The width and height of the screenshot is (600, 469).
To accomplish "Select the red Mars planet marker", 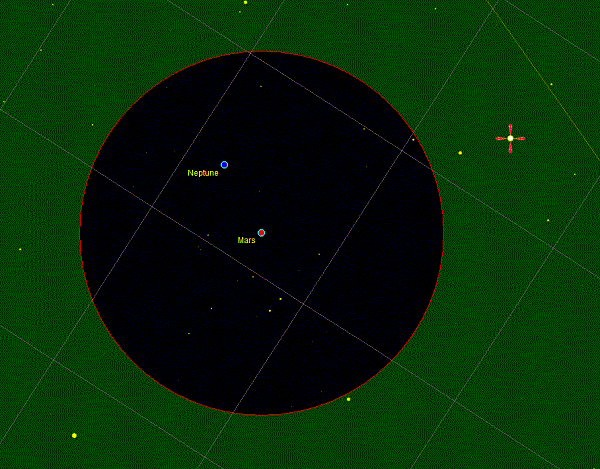I will [x=261, y=233].
